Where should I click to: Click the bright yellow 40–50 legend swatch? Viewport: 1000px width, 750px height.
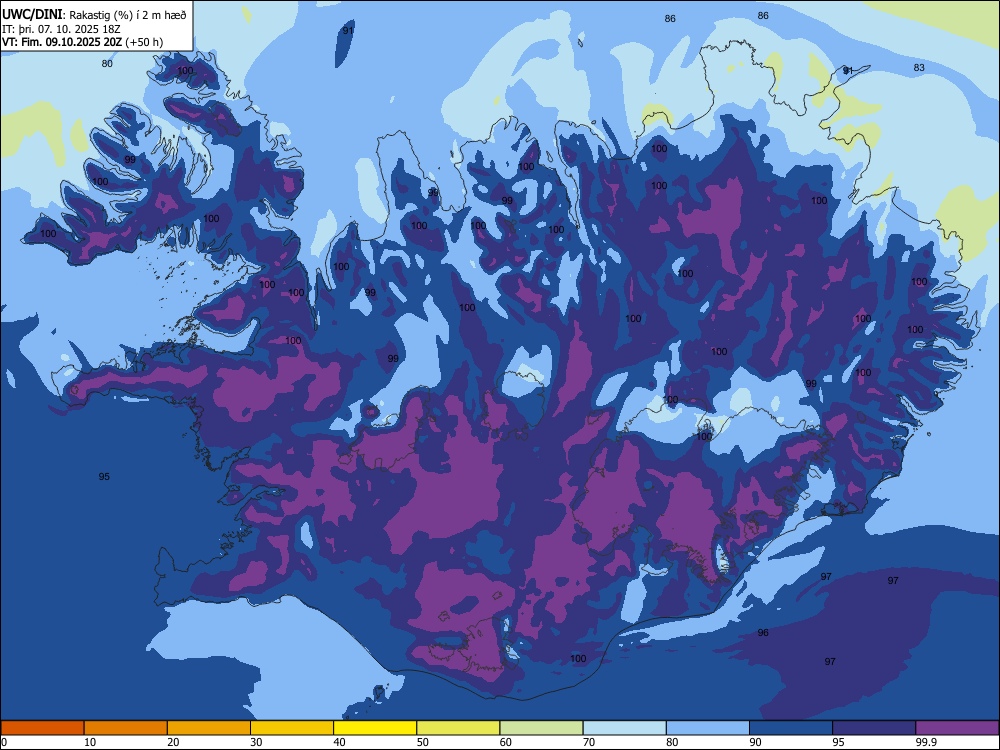pyautogui.click(x=375, y=728)
